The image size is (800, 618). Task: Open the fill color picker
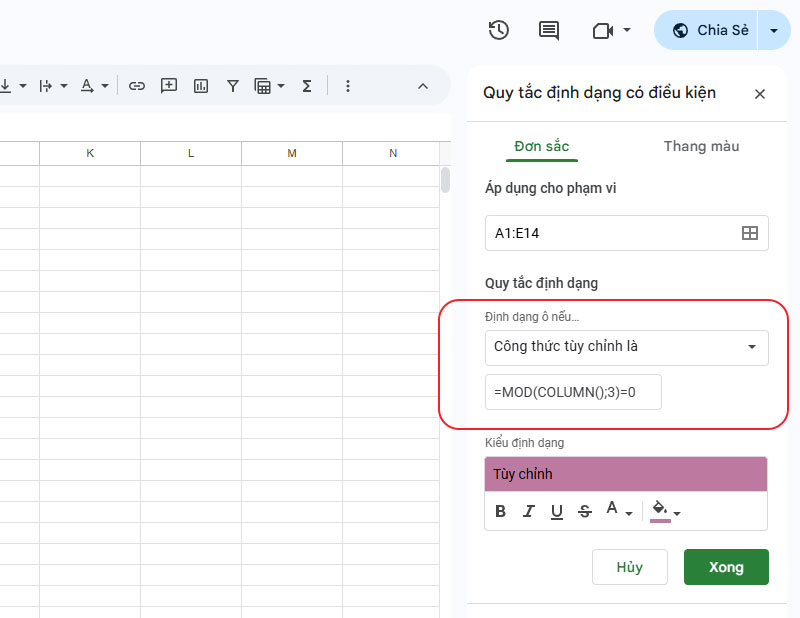click(x=665, y=511)
